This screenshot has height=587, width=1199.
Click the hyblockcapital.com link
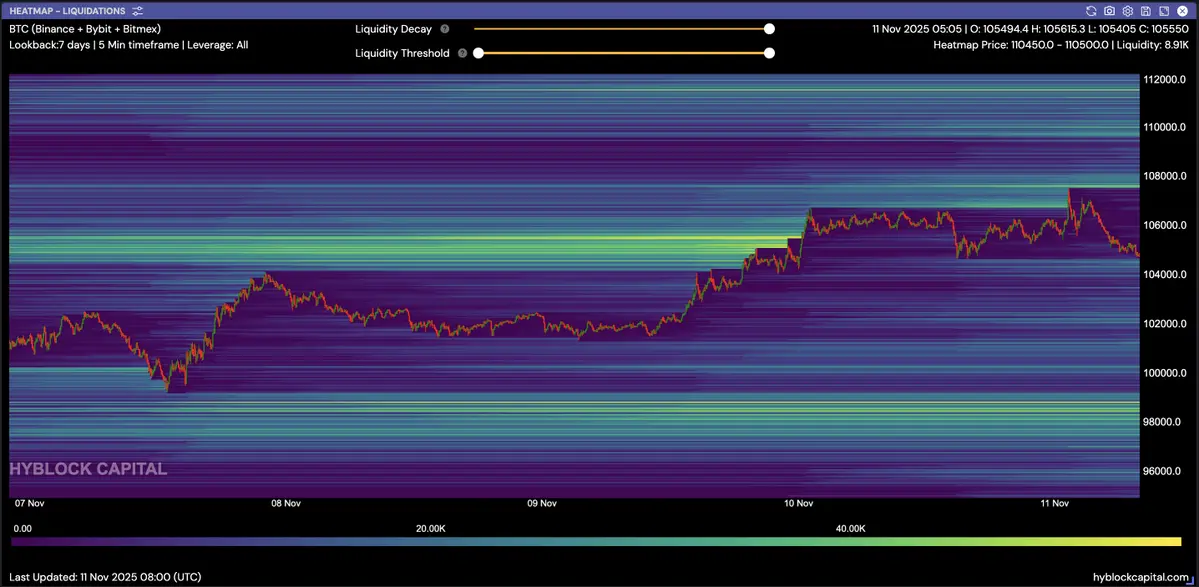tap(1142, 577)
